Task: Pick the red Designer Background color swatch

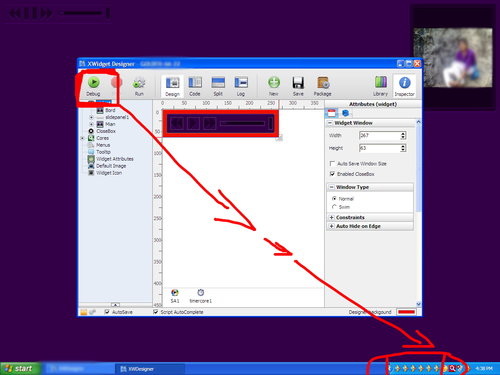Action: (x=406, y=312)
